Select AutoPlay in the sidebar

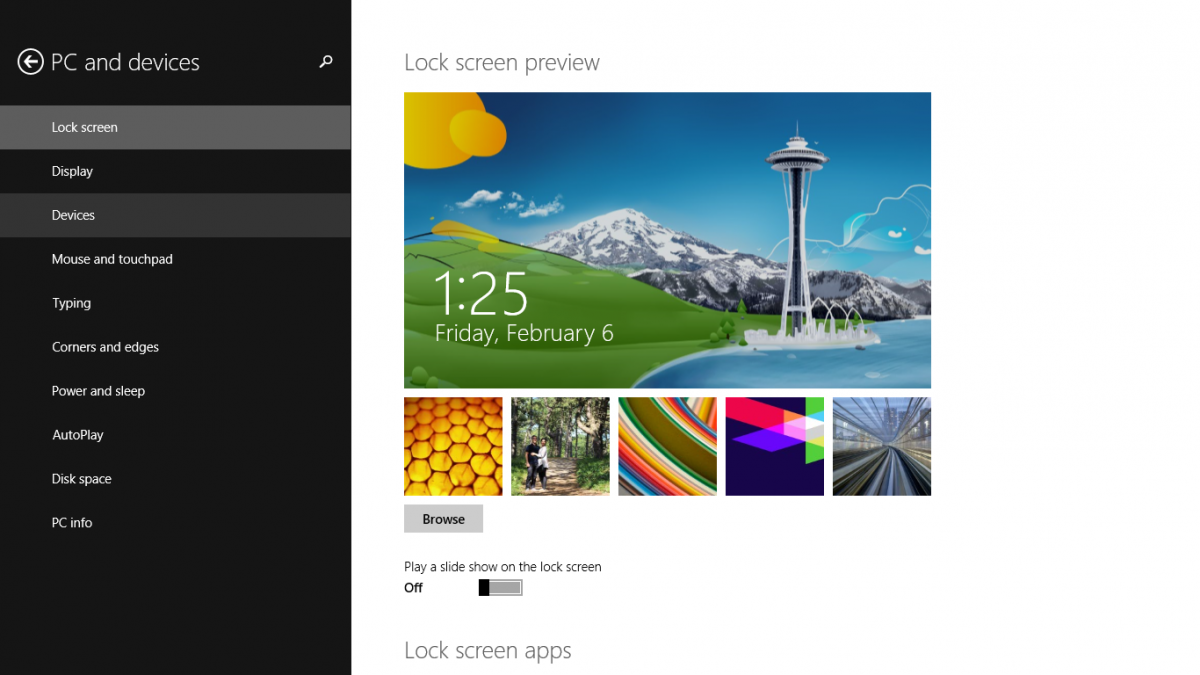[175, 435]
